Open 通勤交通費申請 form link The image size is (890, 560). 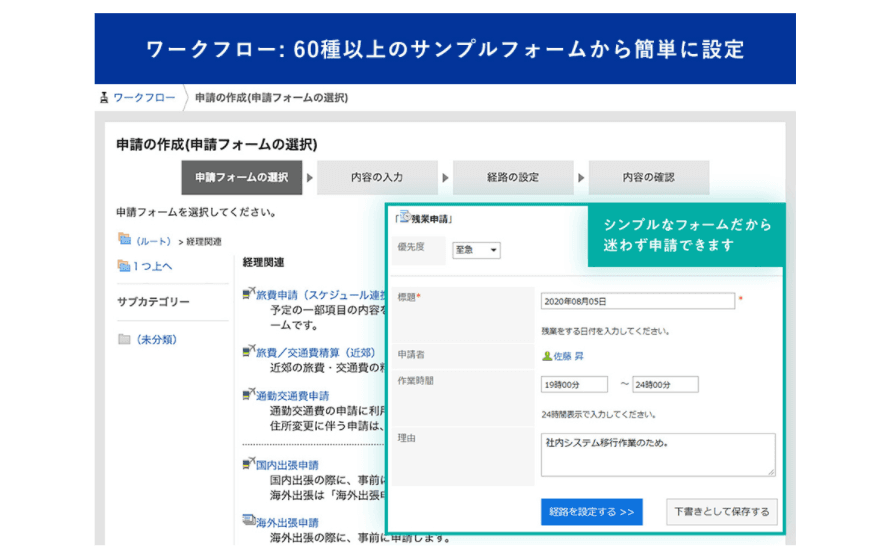[292, 396]
